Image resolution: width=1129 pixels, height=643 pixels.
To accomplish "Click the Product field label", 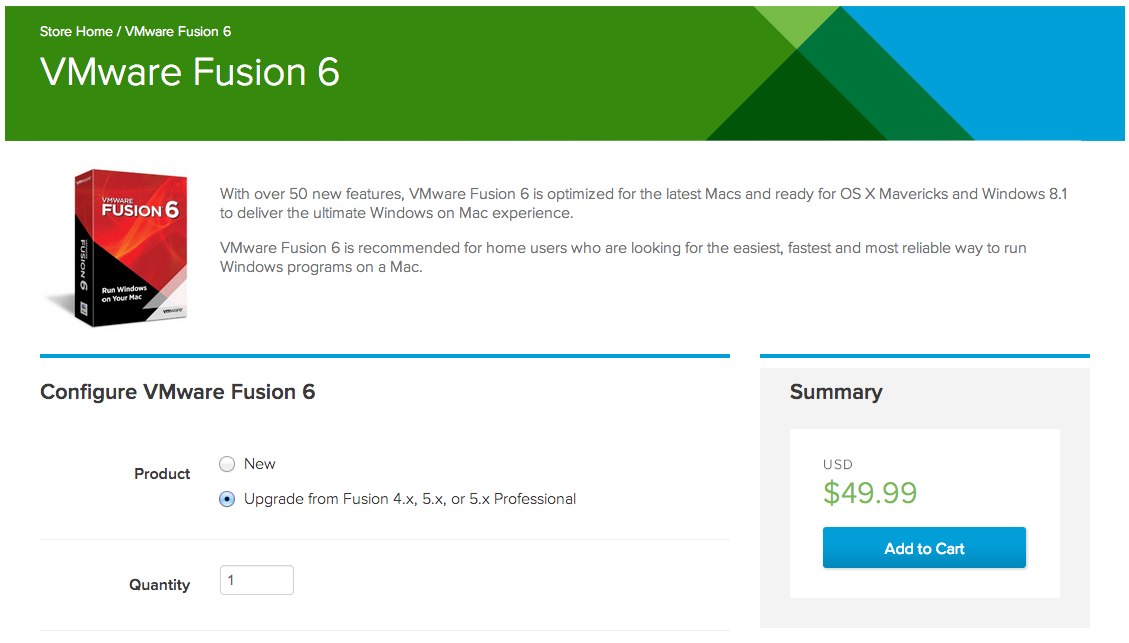I will [x=162, y=474].
